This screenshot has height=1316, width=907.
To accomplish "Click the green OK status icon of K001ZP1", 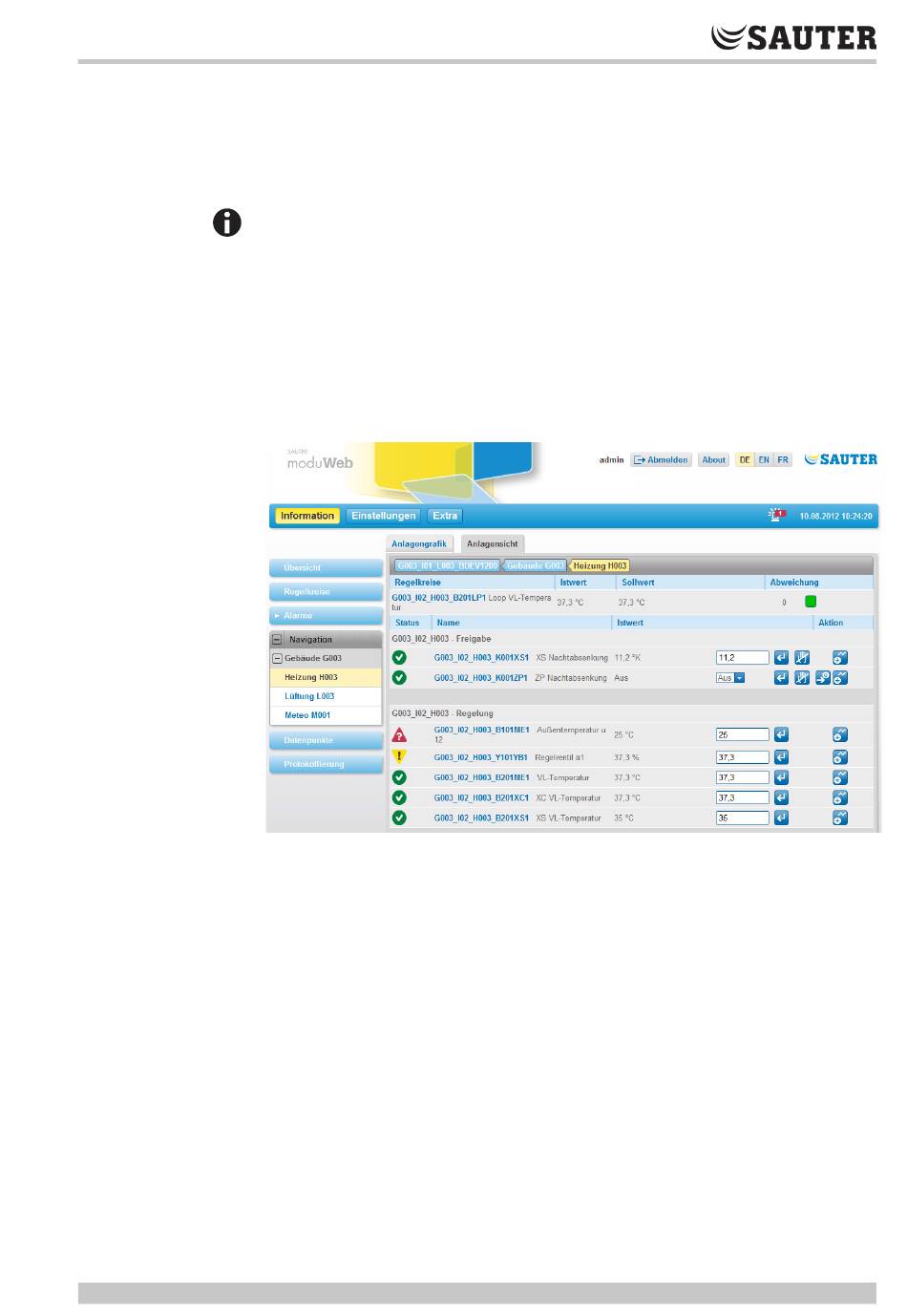I will pyautogui.click(x=400, y=677).
